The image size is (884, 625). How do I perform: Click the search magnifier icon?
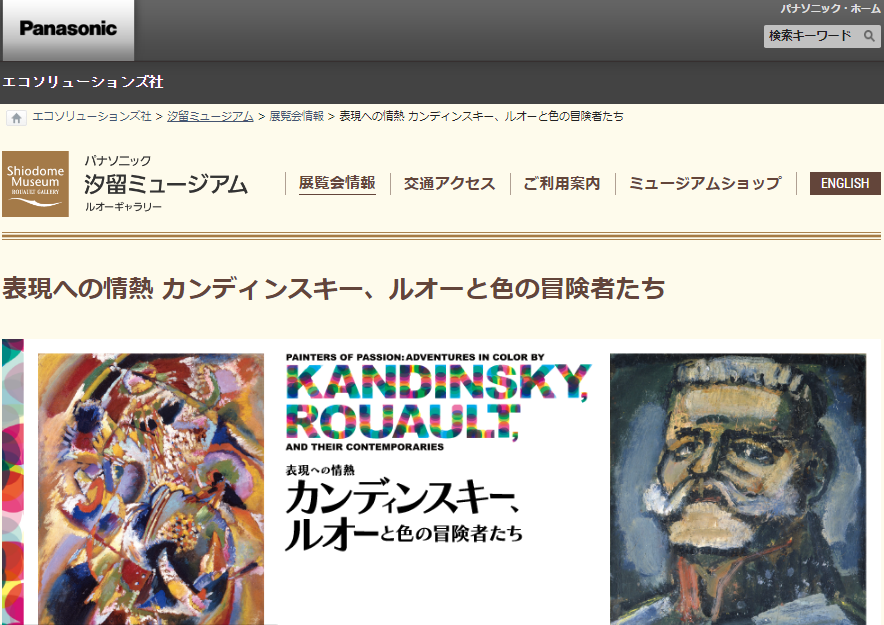coord(869,36)
